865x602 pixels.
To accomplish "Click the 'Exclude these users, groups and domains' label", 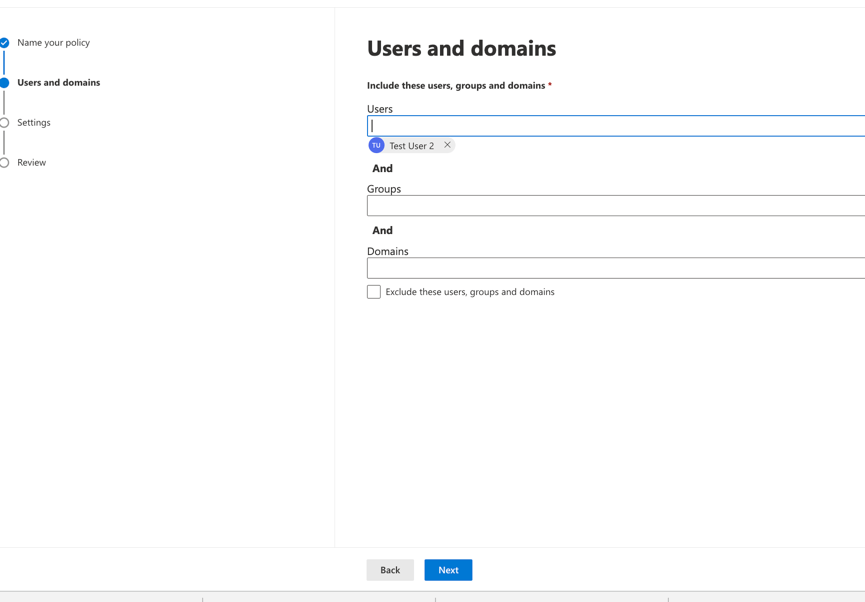I will 469,292.
